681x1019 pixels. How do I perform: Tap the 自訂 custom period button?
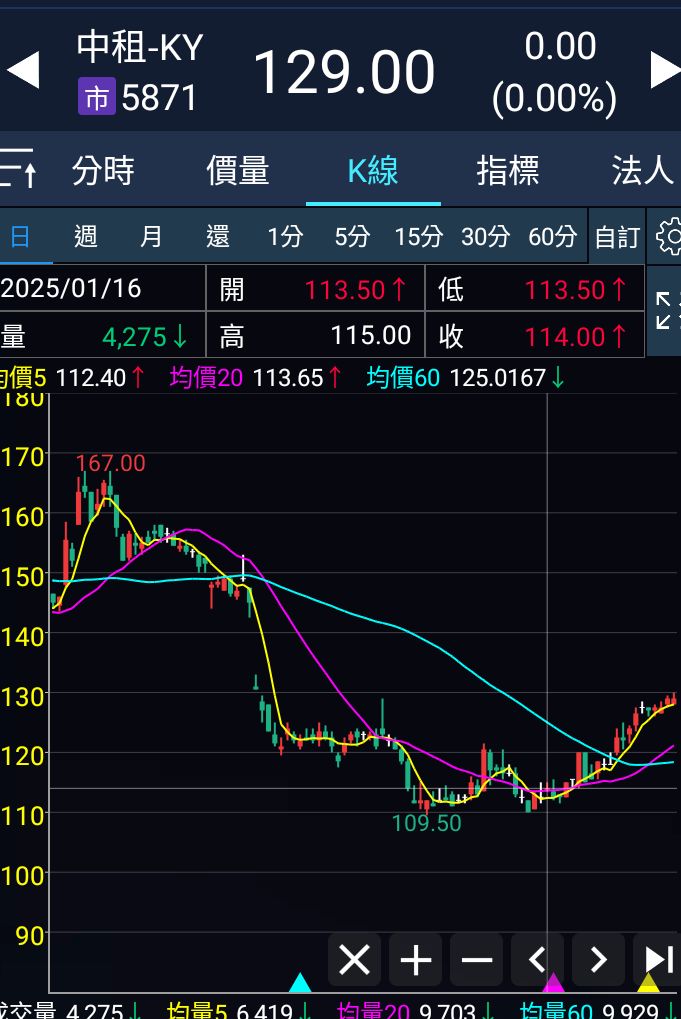pos(616,237)
